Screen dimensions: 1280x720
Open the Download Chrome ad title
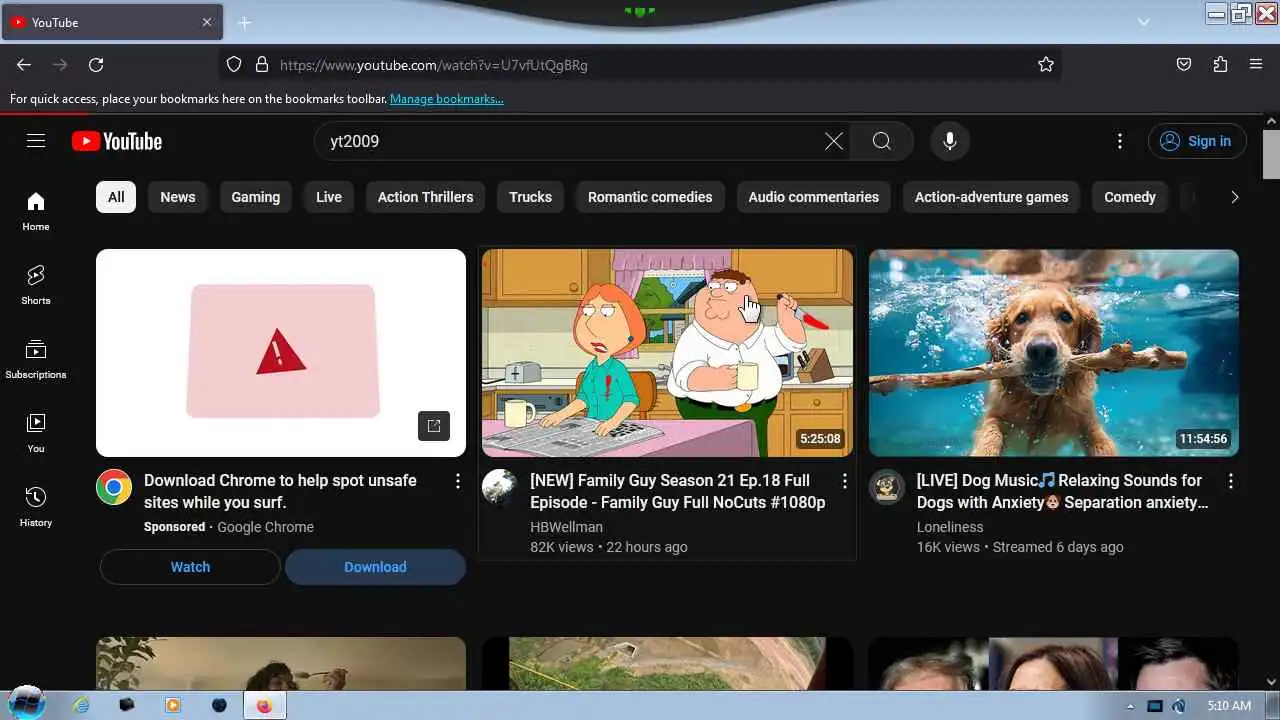[280, 491]
